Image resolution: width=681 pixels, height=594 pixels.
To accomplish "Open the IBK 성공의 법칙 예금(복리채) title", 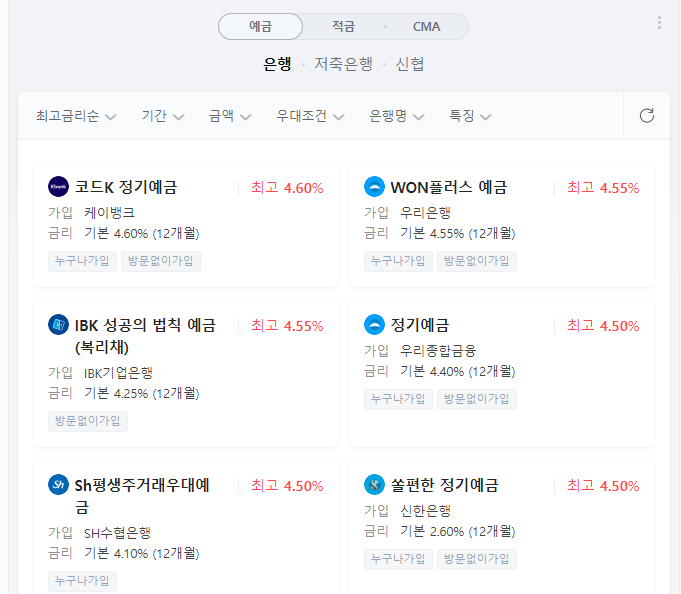I will 145,336.
